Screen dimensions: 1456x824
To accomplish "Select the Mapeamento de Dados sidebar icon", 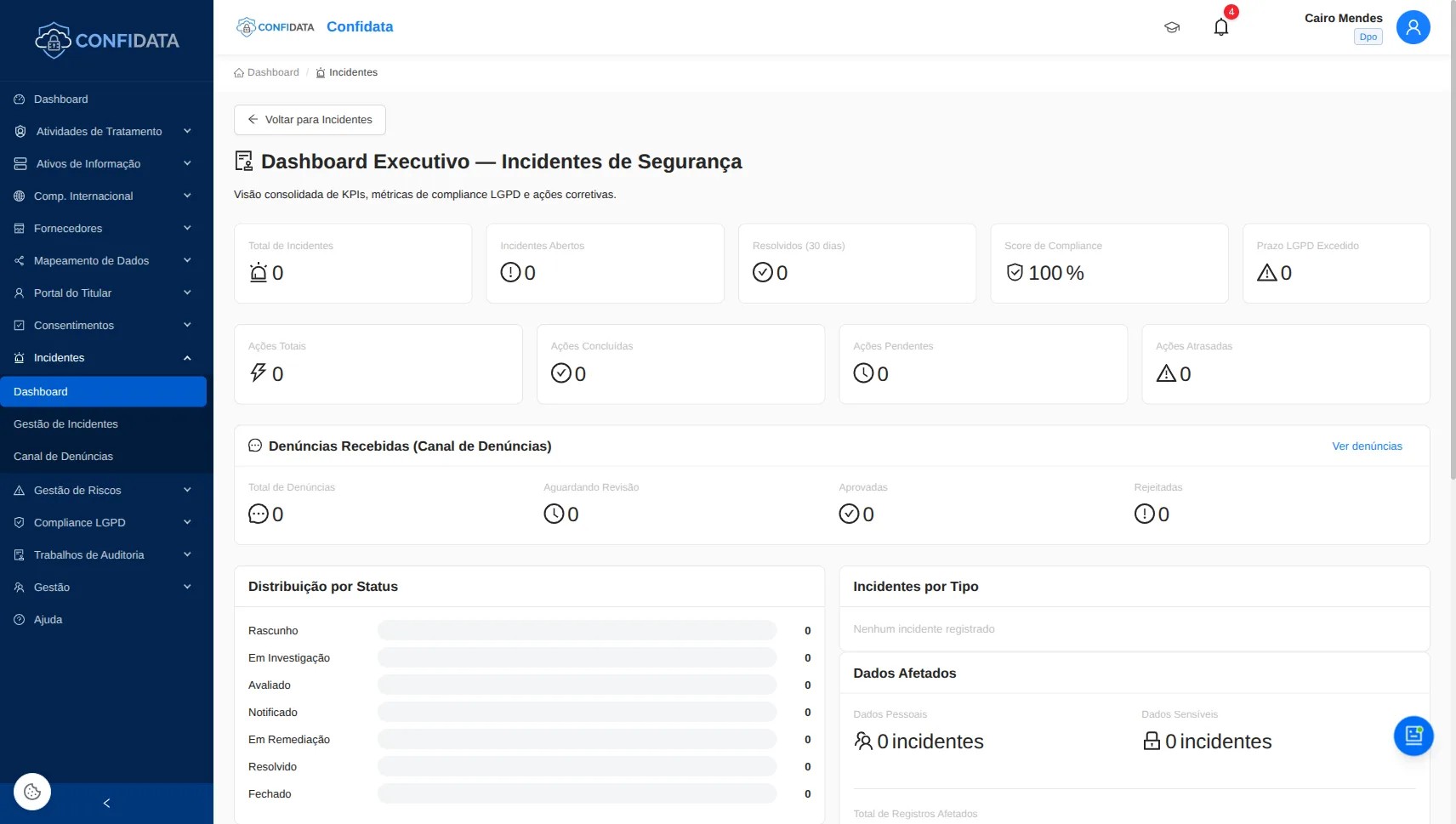I will [x=18, y=260].
